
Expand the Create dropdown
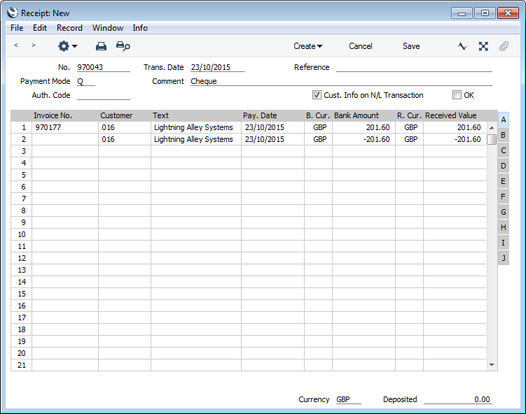point(308,46)
